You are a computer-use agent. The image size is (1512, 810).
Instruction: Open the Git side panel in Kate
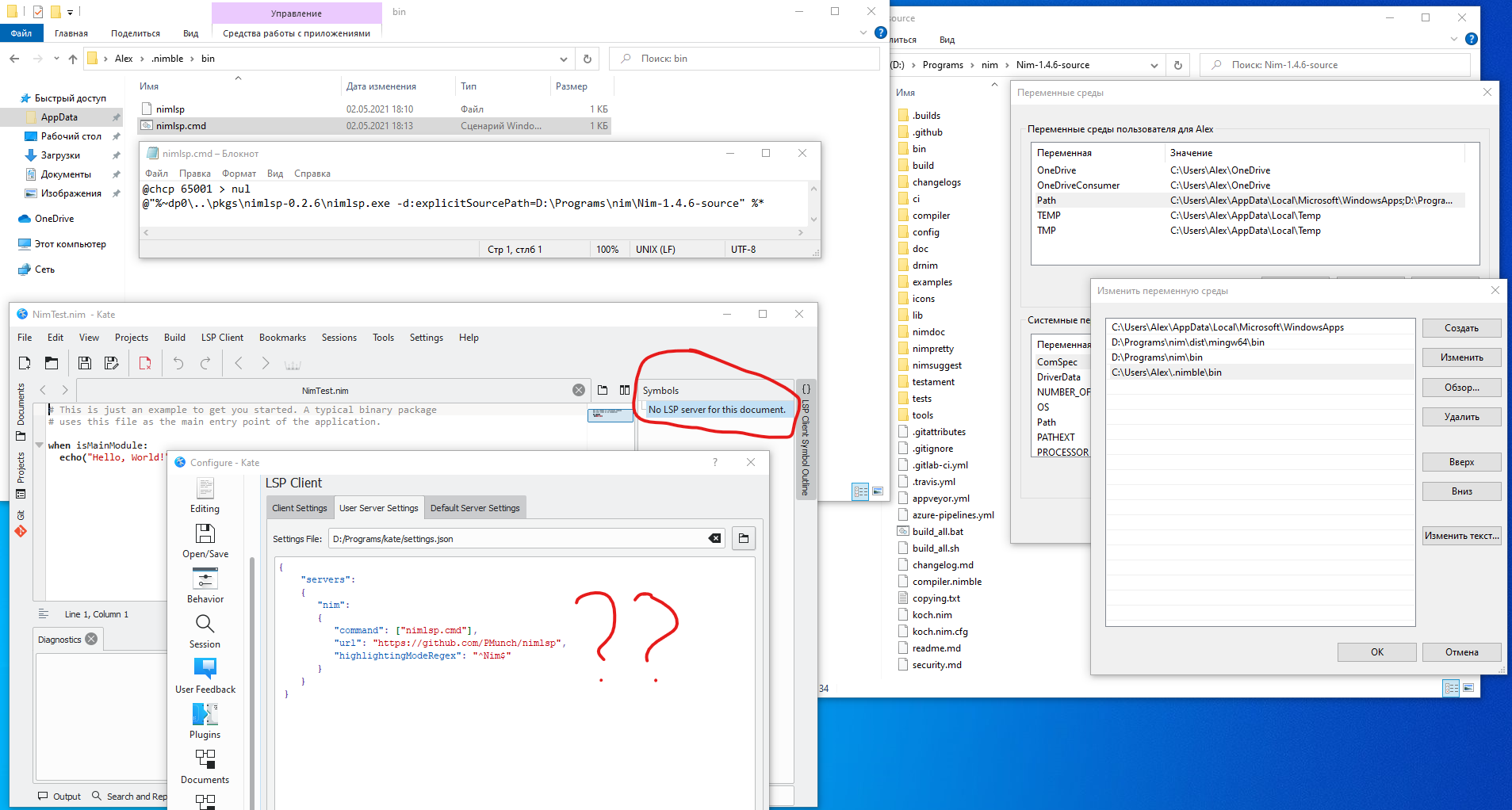tap(21, 525)
